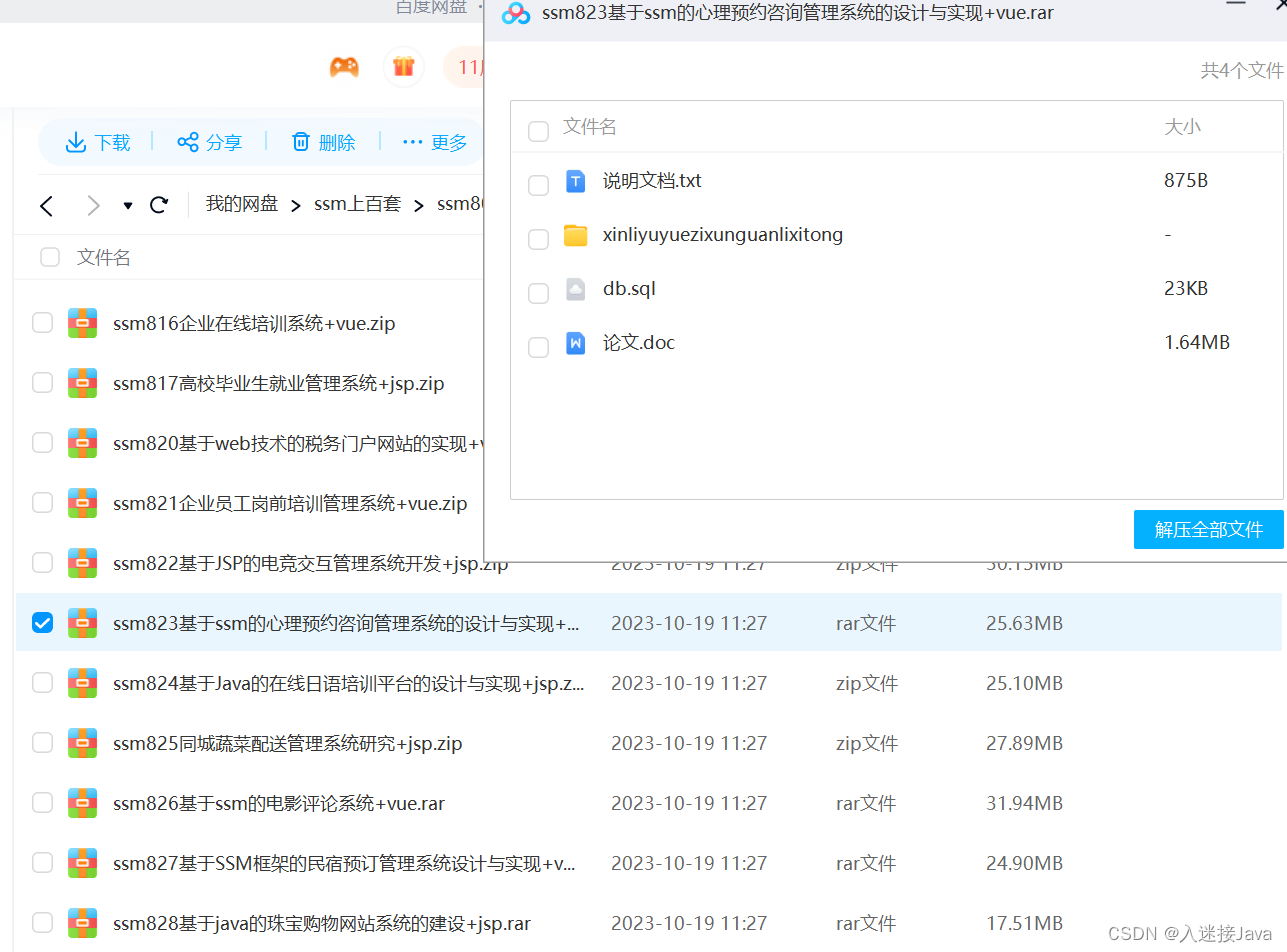Check the db.sql checkbox
This screenshot has height=952, width=1287.
tap(538, 293)
